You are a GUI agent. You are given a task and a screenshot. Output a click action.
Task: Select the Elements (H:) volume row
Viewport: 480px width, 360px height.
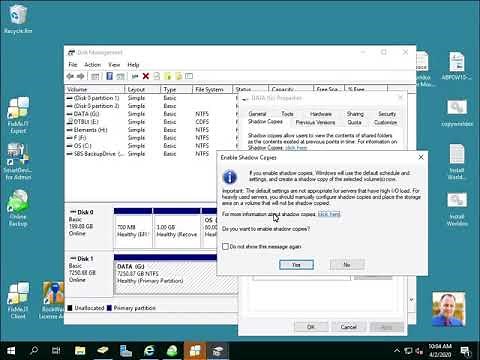point(150,130)
